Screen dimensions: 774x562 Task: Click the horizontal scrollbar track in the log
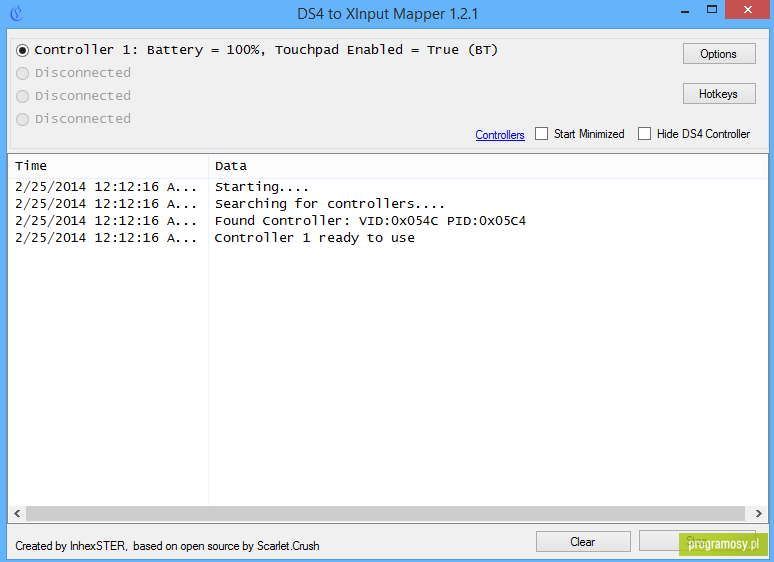(x=385, y=513)
